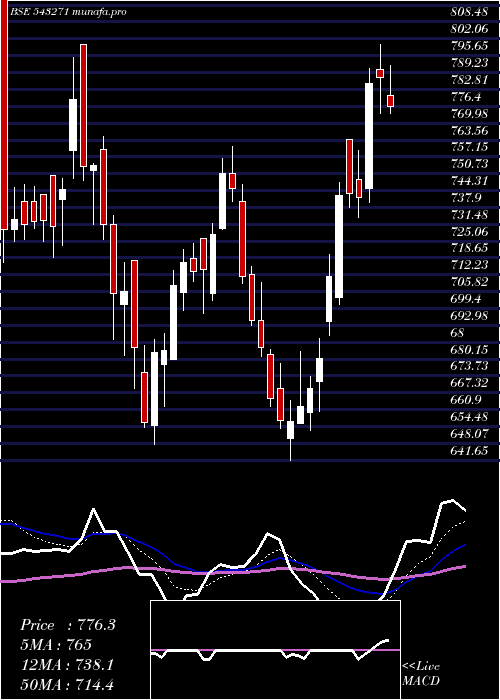Choose the 660.9 axis label

(x=466, y=400)
